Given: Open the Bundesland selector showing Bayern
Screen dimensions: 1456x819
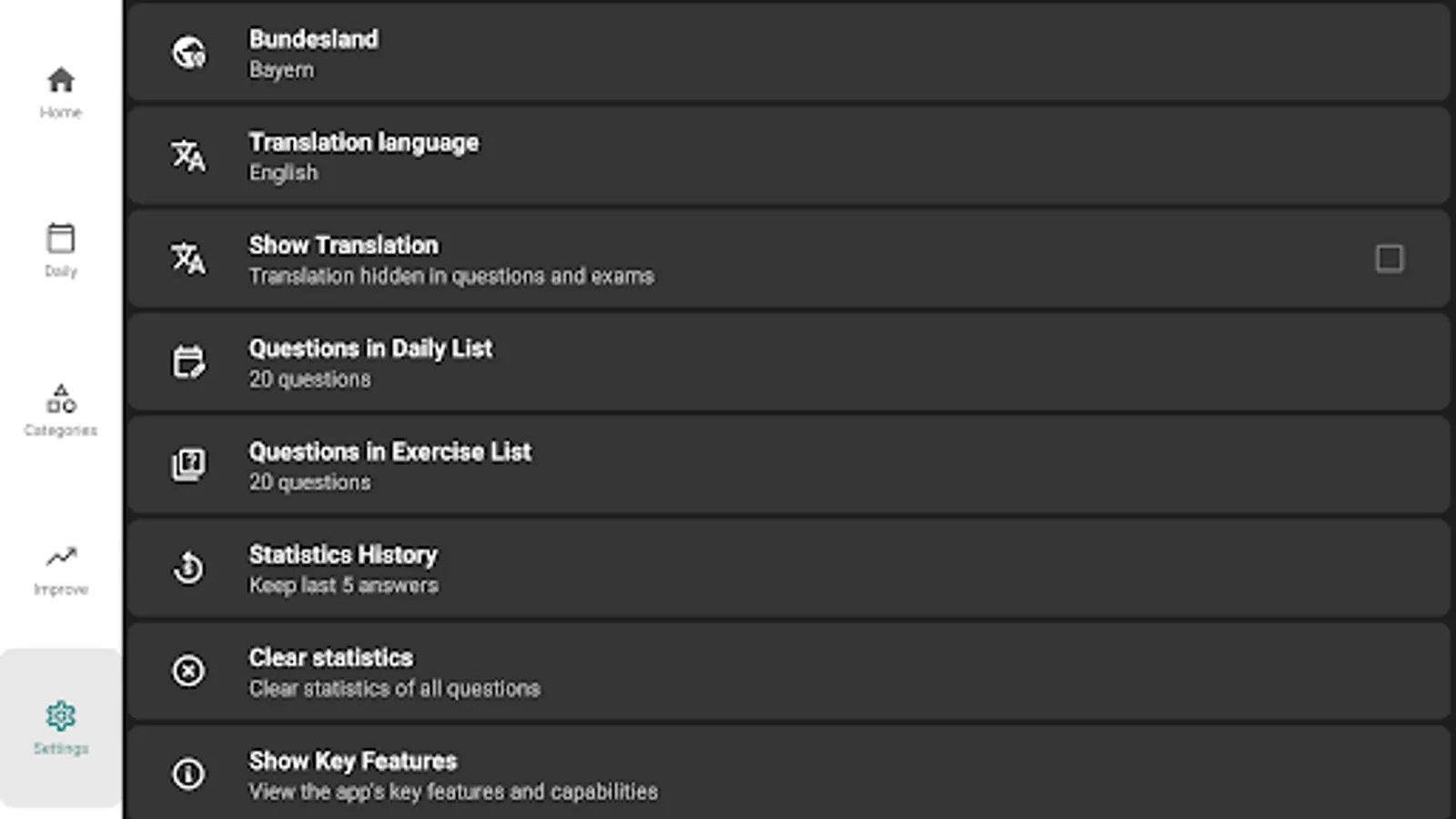Looking at the screenshot, I should click(x=728, y=52).
